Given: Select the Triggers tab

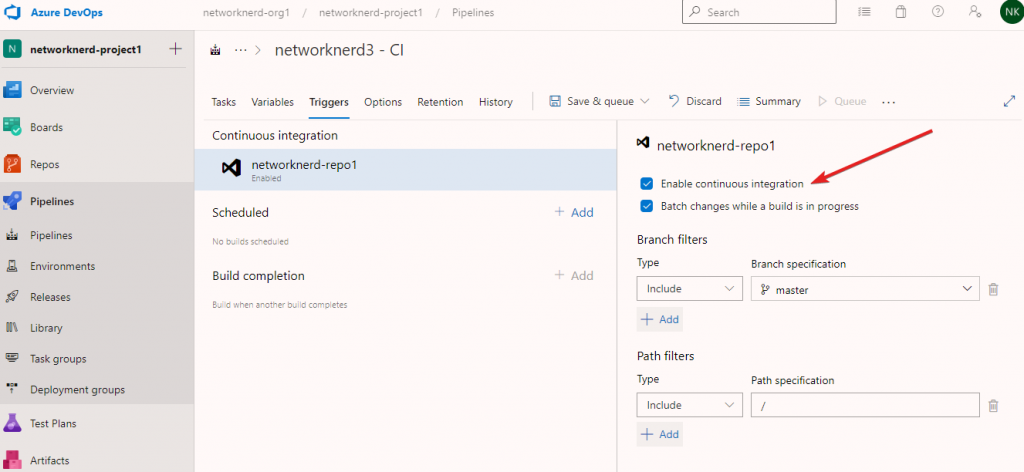Looking at the screenshot, I should coord(329,102).
